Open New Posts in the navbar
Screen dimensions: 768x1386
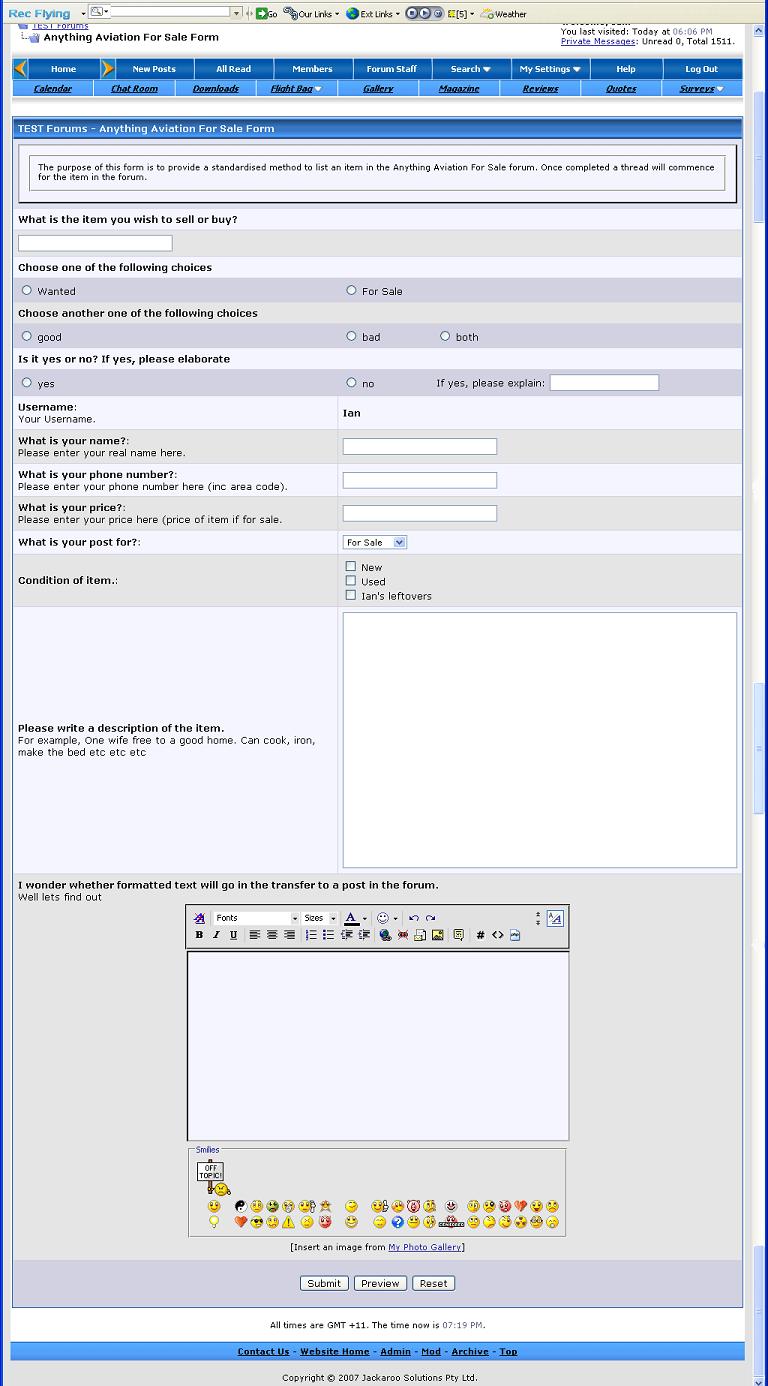point(154,69)
